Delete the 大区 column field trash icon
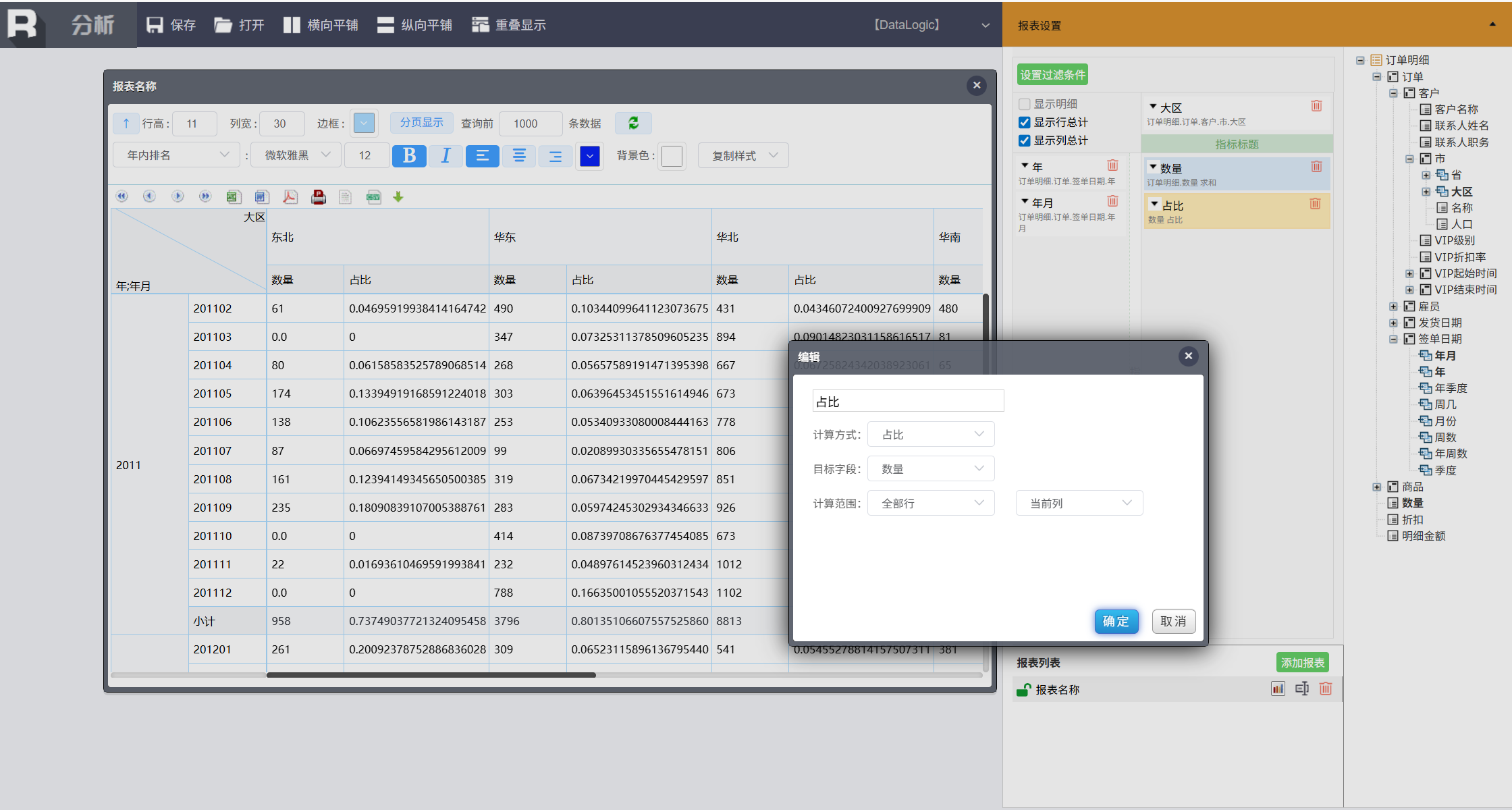Viewport: 1512px width, 810px height. (x=1316, y=106)
